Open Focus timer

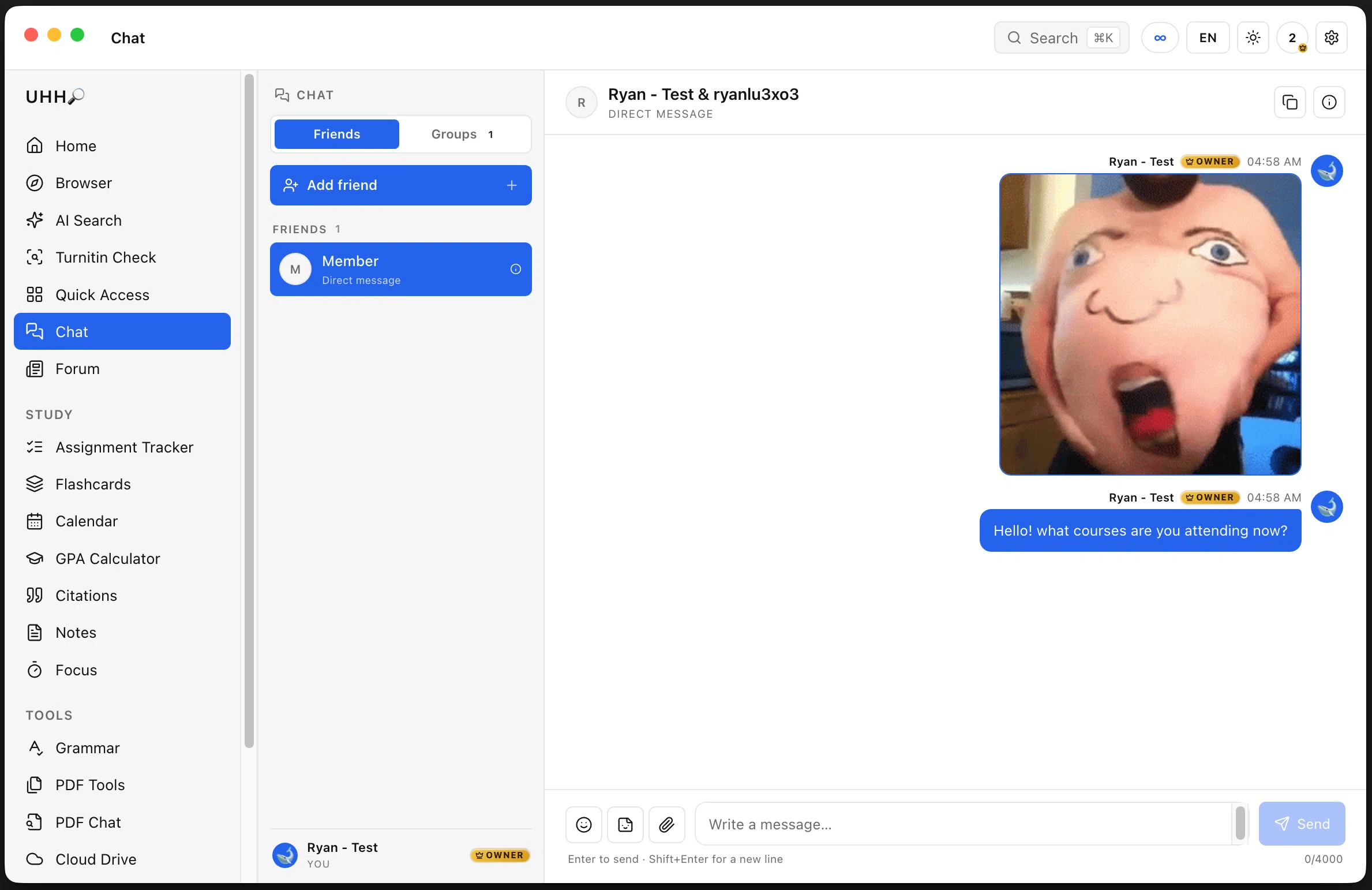click(122, 670)
